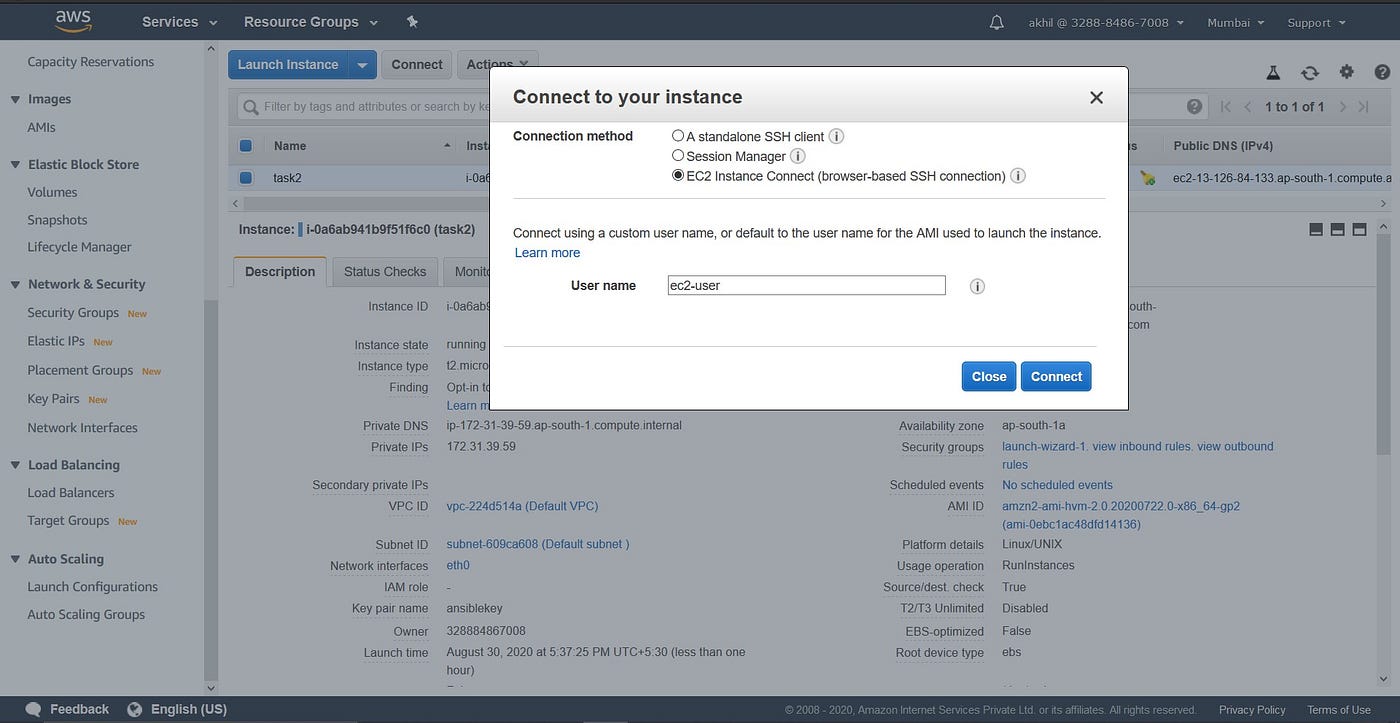Switch to the Description tab
Screen dimensions: 1400x723
point(280,272)
